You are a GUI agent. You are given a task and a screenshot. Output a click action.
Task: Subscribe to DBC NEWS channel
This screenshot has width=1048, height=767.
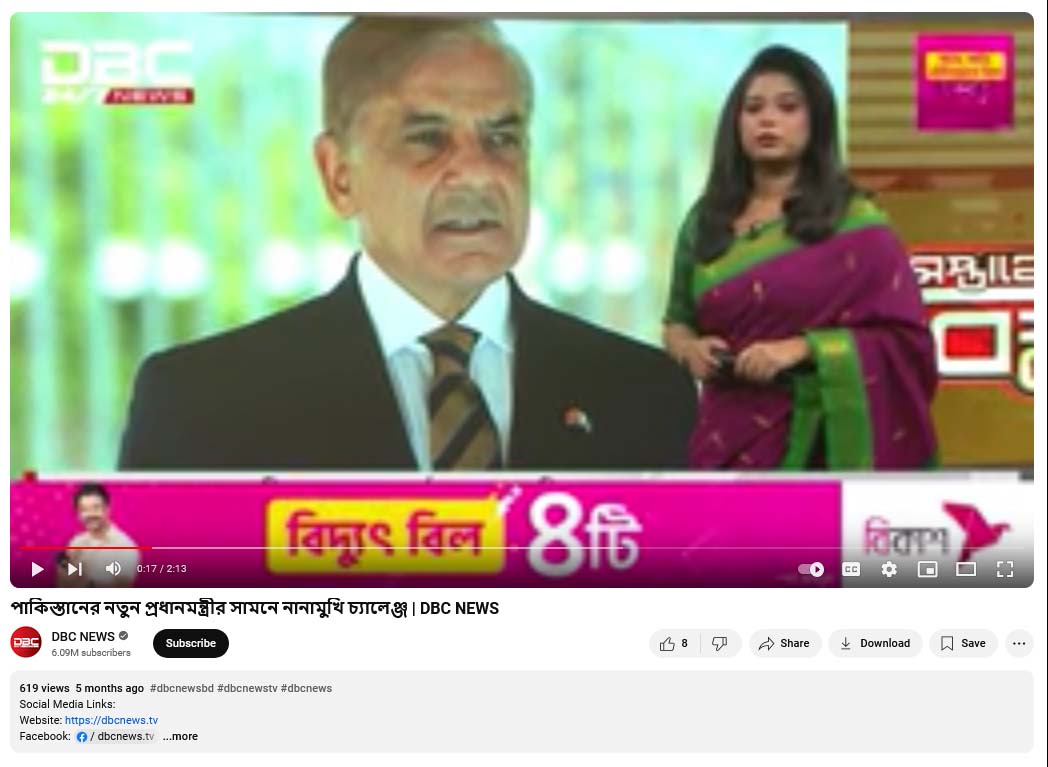190,643
